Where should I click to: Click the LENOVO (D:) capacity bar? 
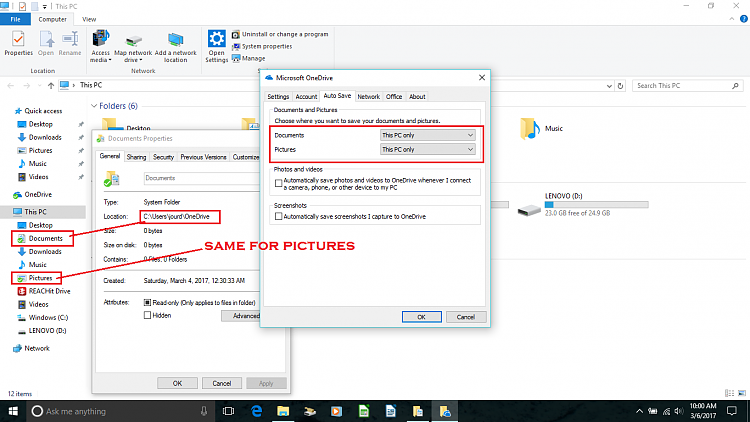tap(596, 205)
